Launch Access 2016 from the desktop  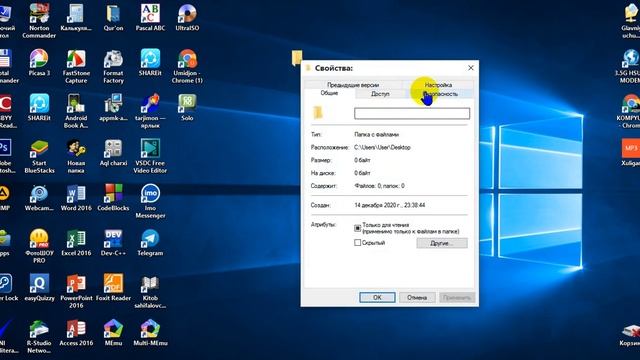76,333
